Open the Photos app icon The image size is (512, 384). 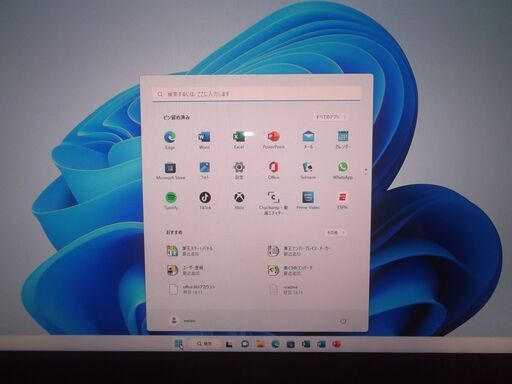pos(204,167)
